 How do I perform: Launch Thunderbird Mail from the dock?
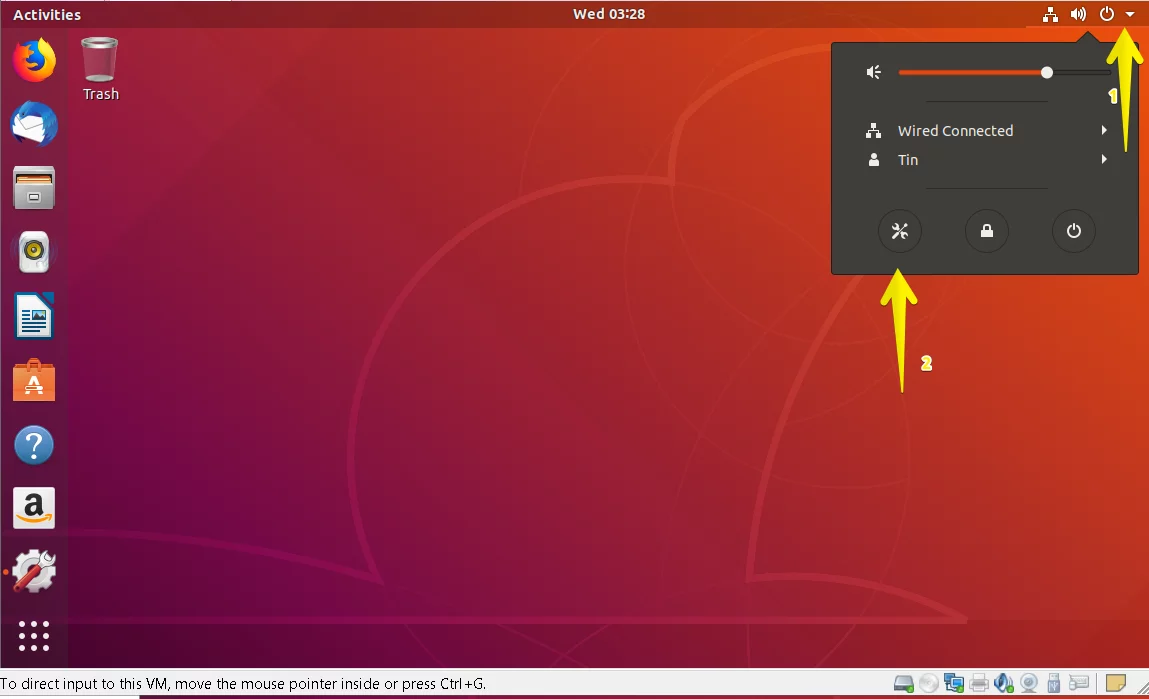(34, 124)
